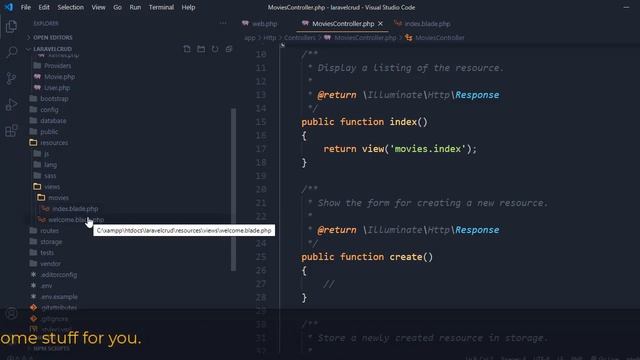Open the Source Control view
This screenshot has width=640, height=360.
pyautogui.click(x=11, y=78)
